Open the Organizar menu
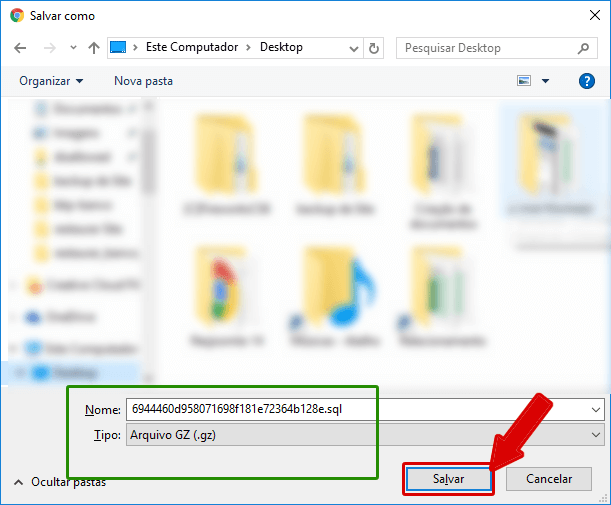The width and height of the screenshot is (611, 505). (51, 81)
